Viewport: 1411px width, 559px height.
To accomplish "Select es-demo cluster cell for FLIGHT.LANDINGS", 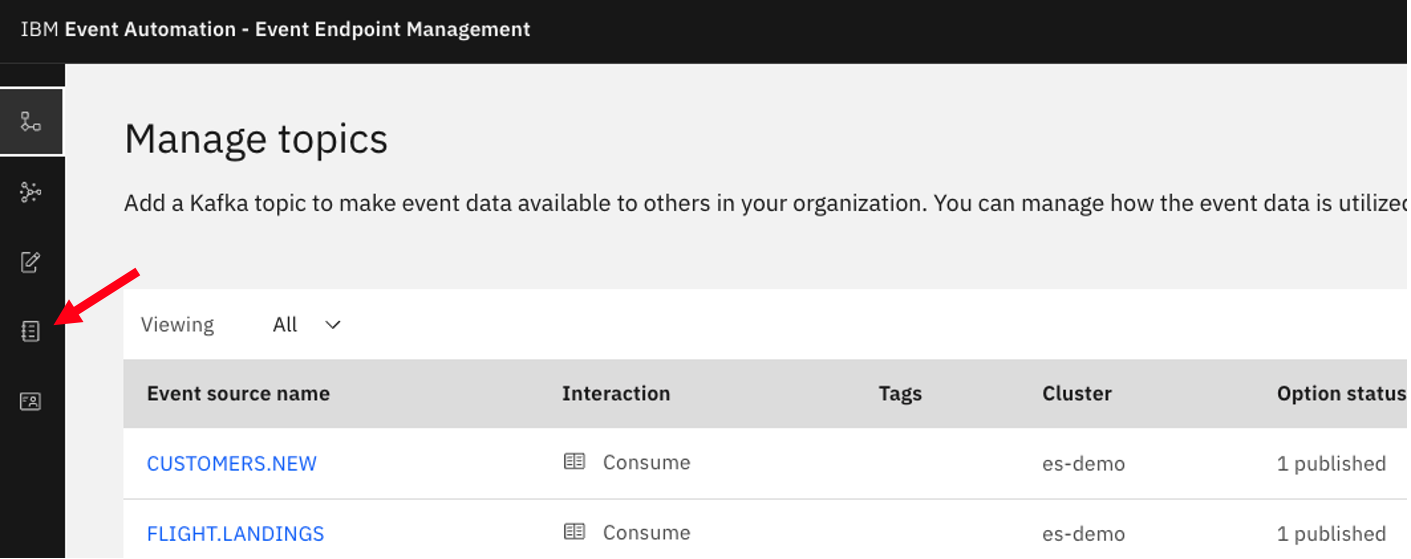I will [x=1083, y=533].
